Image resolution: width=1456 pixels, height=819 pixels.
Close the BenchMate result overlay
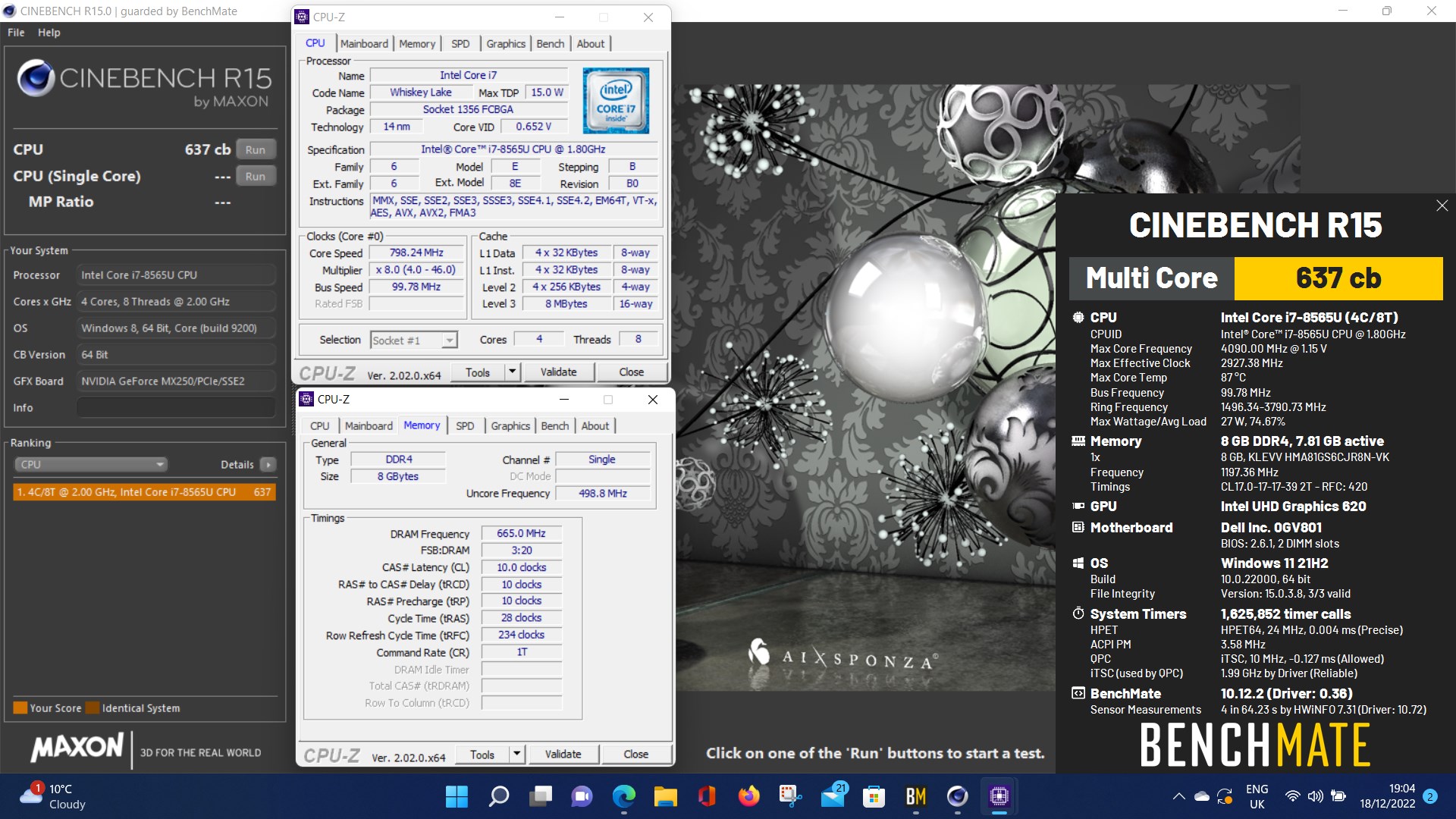point(1442,206)
